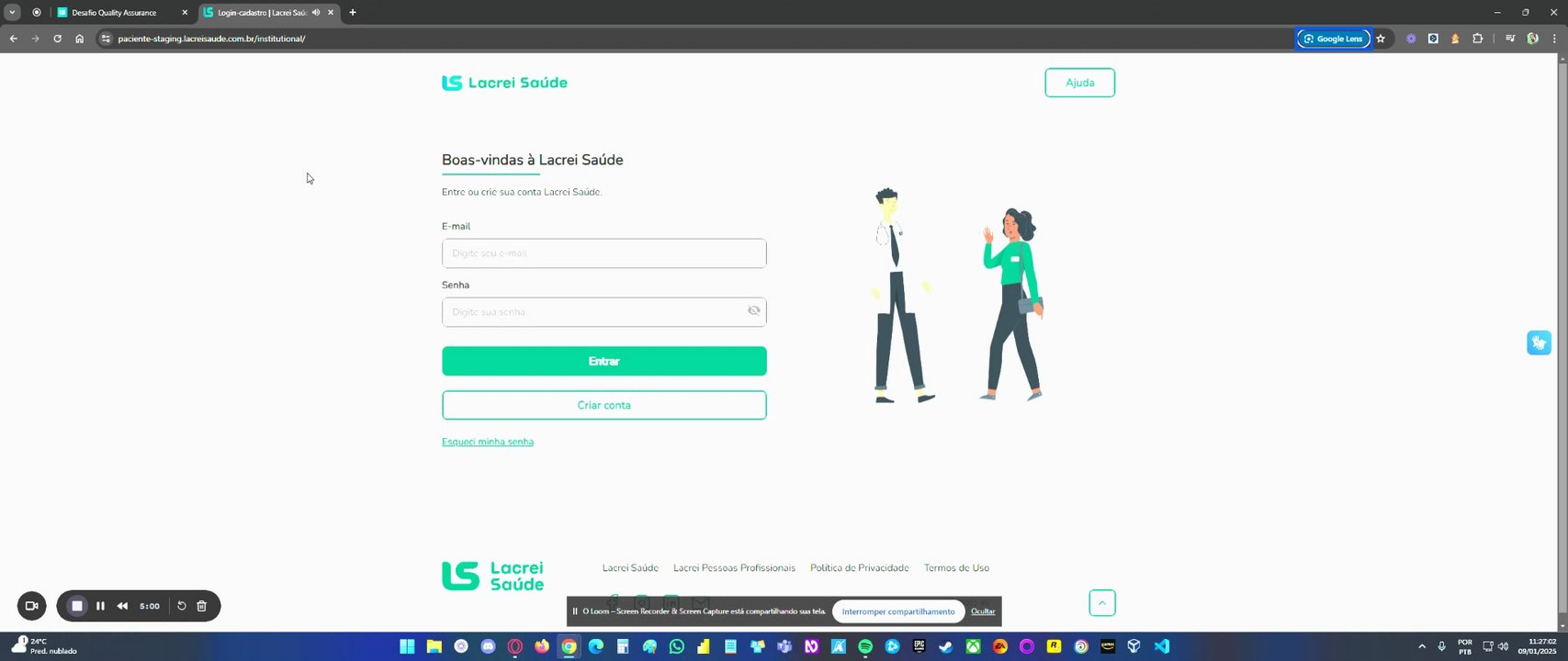Open the media controls icon in Chrome
This screenshot has height=661, width=1568.
coord(1510,39)
